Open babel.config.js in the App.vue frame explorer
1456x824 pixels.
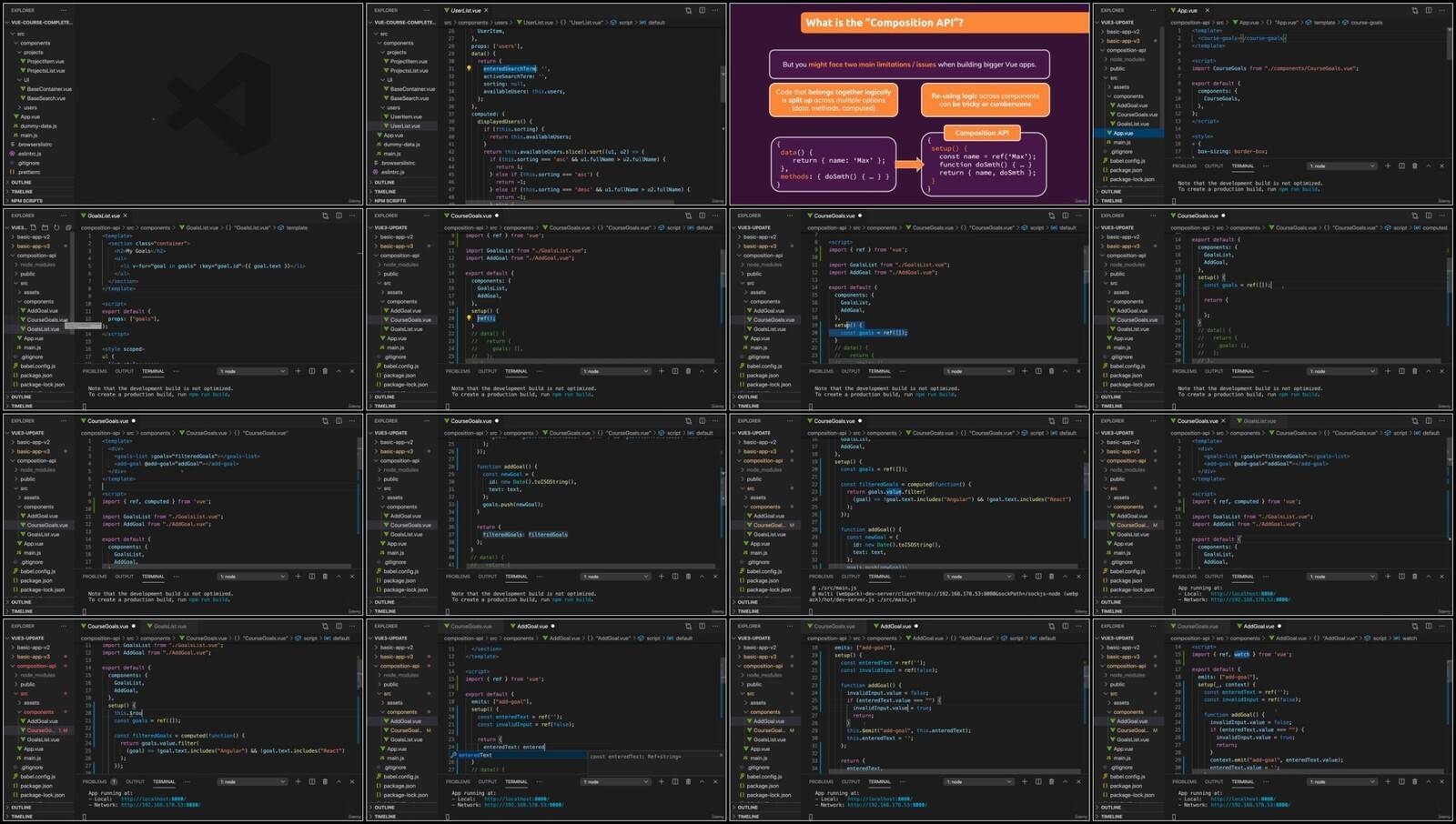pos(1127,160)
